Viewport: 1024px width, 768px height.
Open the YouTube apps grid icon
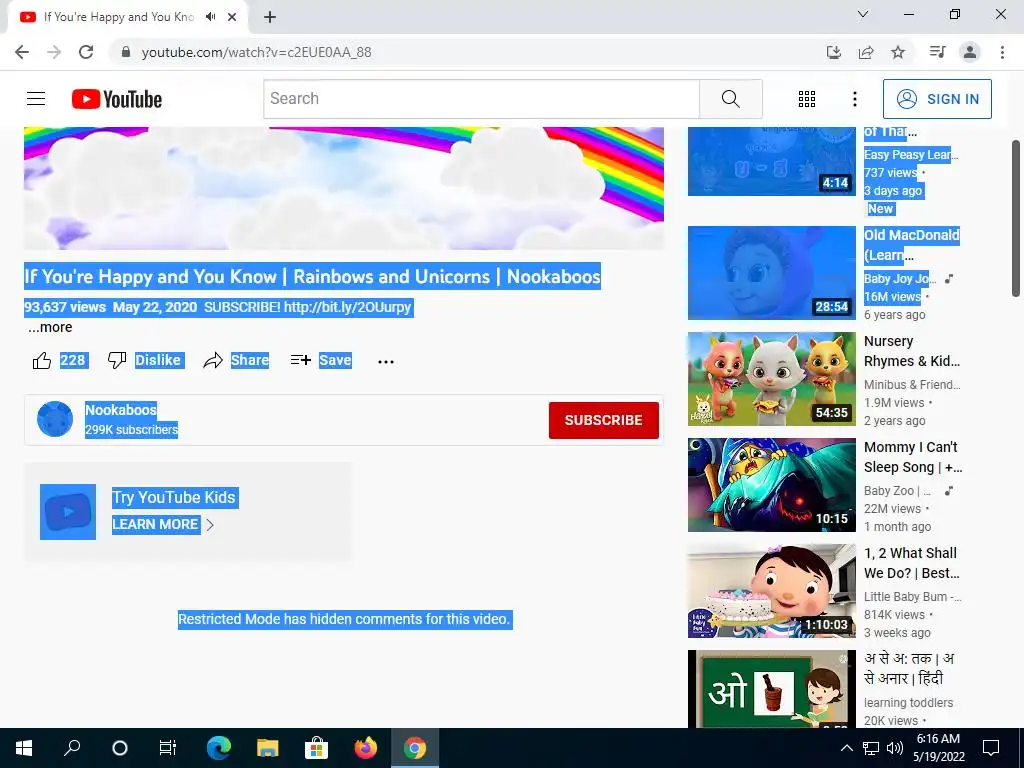pyautogui.click(x=807, y=99)
